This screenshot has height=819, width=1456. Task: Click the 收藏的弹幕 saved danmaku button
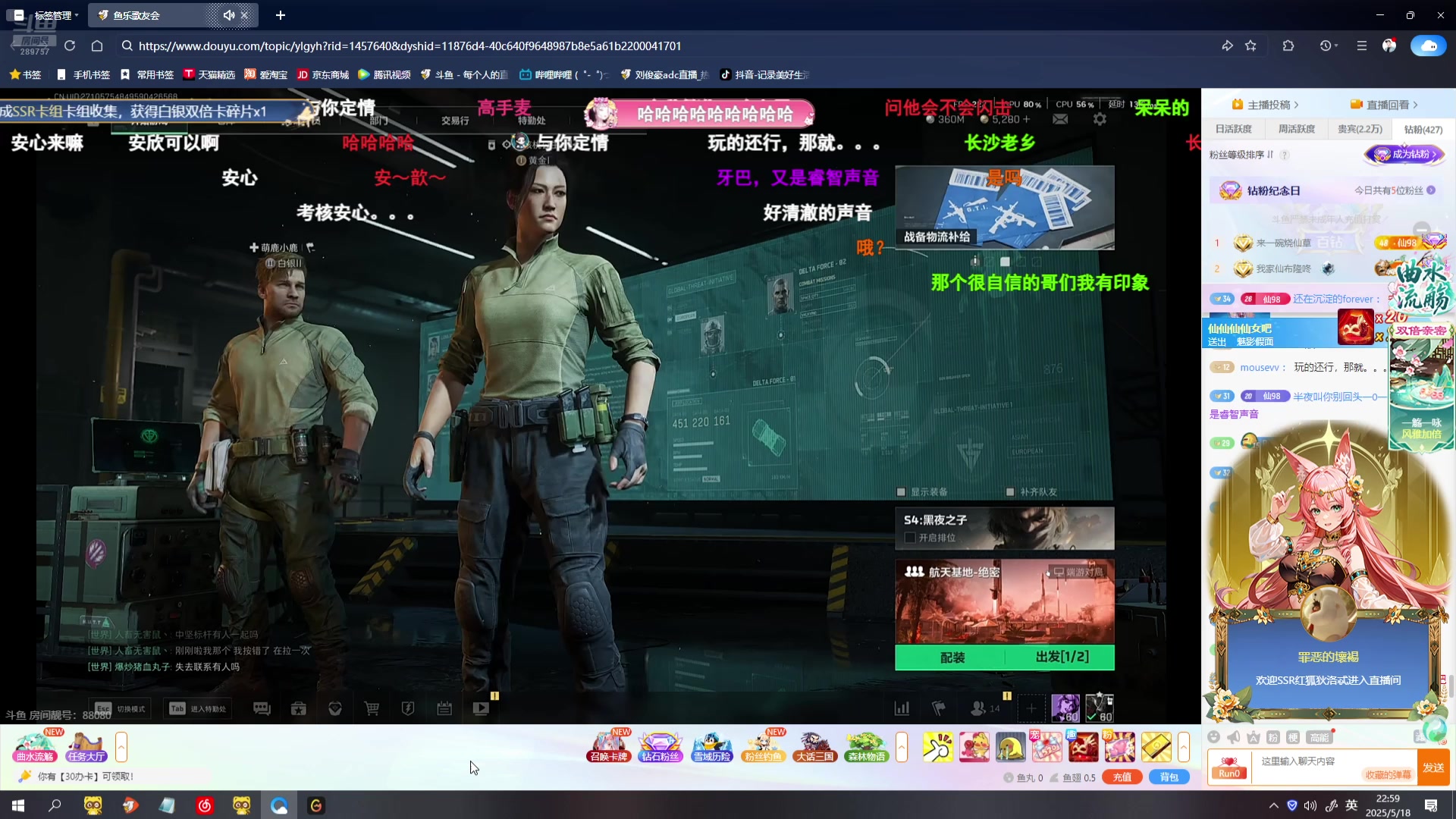pos(1388,774)
